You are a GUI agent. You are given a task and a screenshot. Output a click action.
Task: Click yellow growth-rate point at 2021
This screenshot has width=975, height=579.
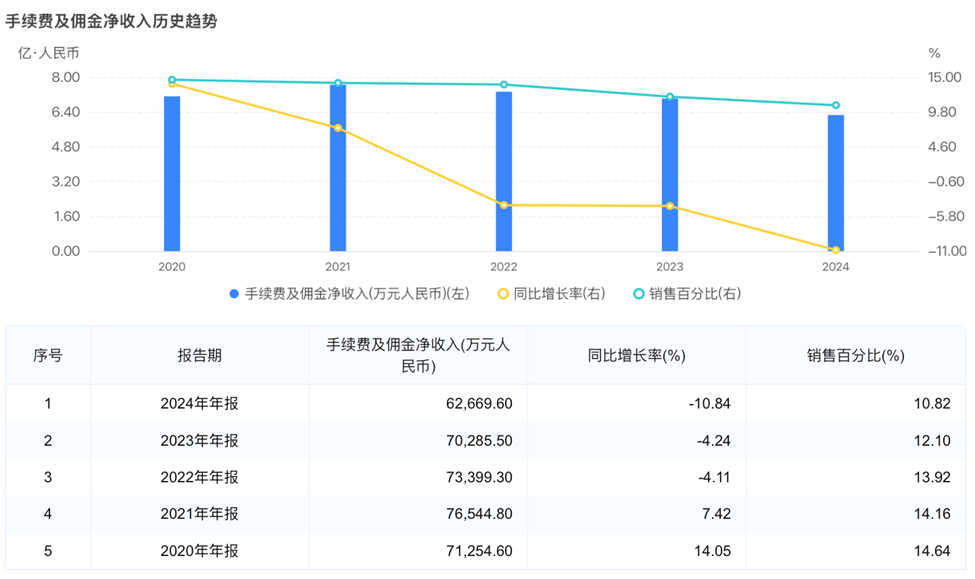pyautogui.click(x=338, y=128)
